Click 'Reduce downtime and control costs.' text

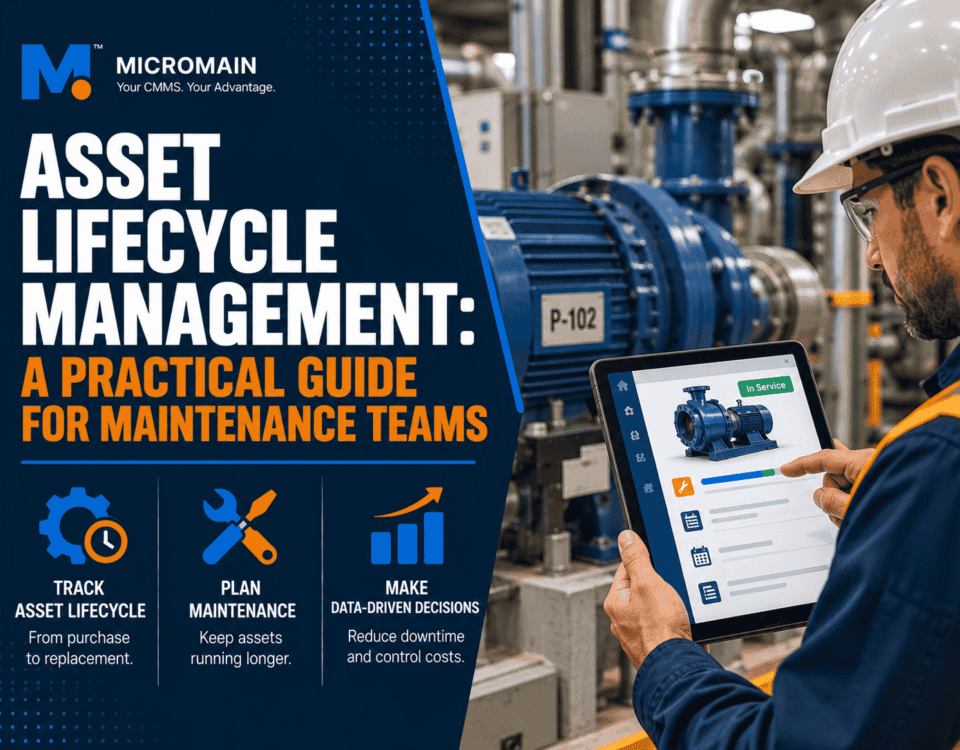pos(405,647)
